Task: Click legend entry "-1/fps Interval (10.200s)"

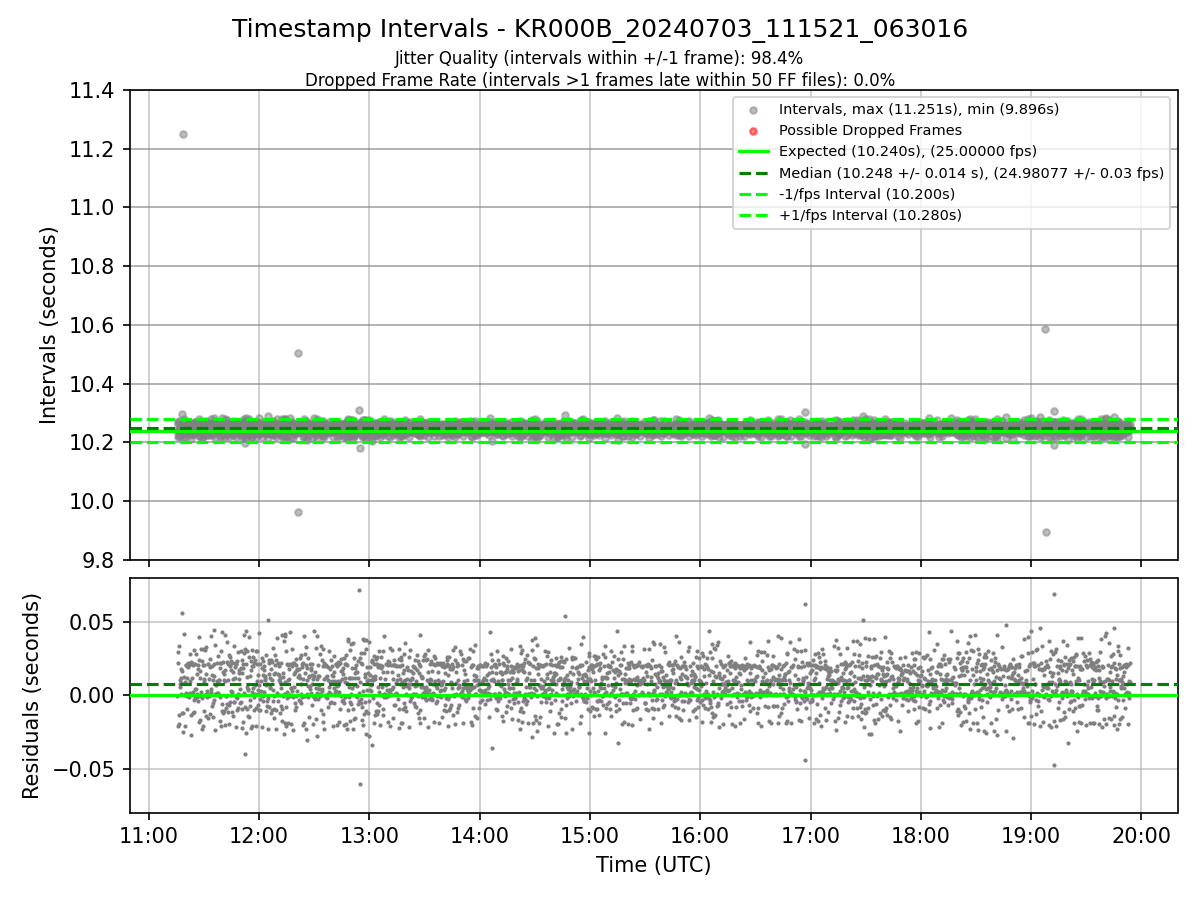Action: click(x=866, y=194)
